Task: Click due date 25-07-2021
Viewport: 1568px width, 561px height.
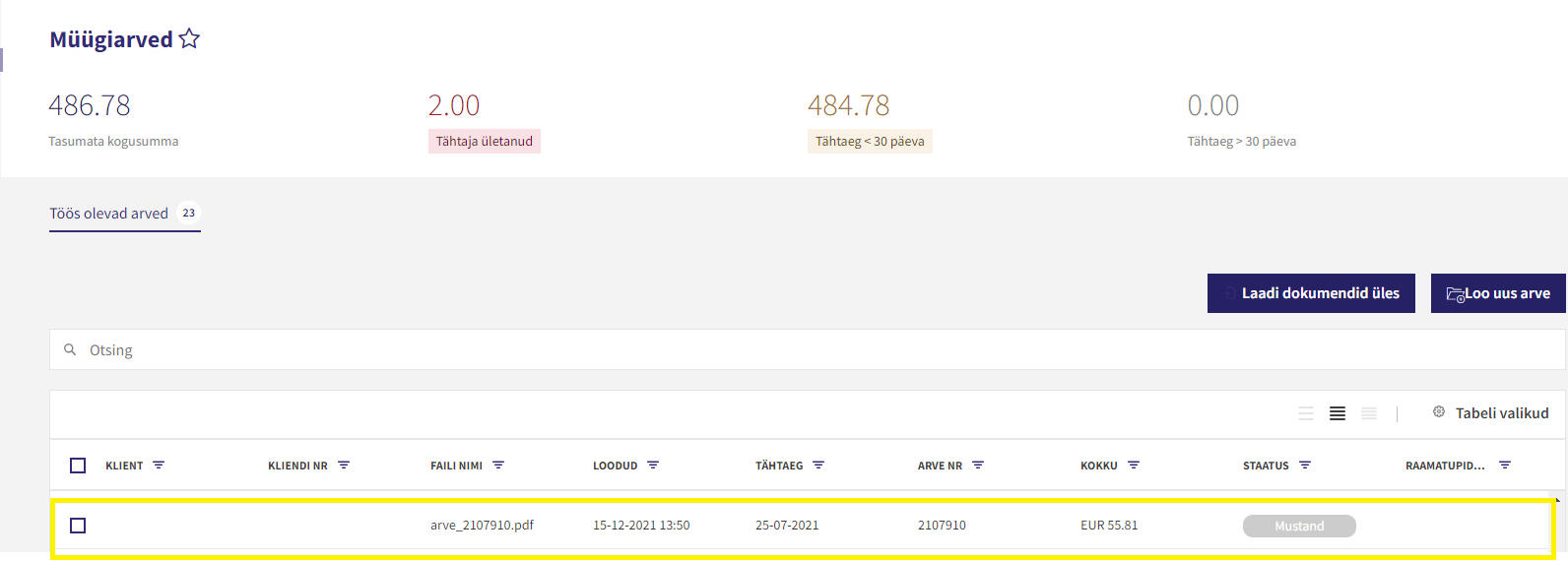Action: click(x=787, y=526)
